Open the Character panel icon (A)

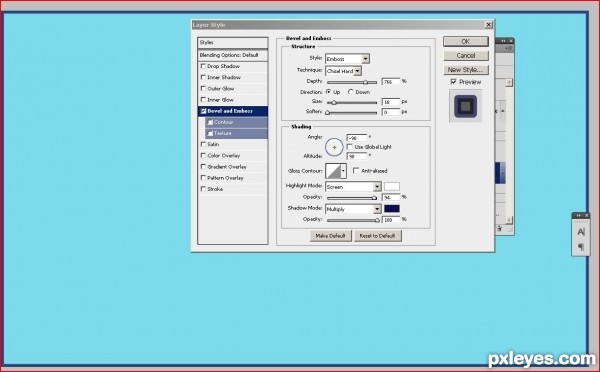pos(581,232)
